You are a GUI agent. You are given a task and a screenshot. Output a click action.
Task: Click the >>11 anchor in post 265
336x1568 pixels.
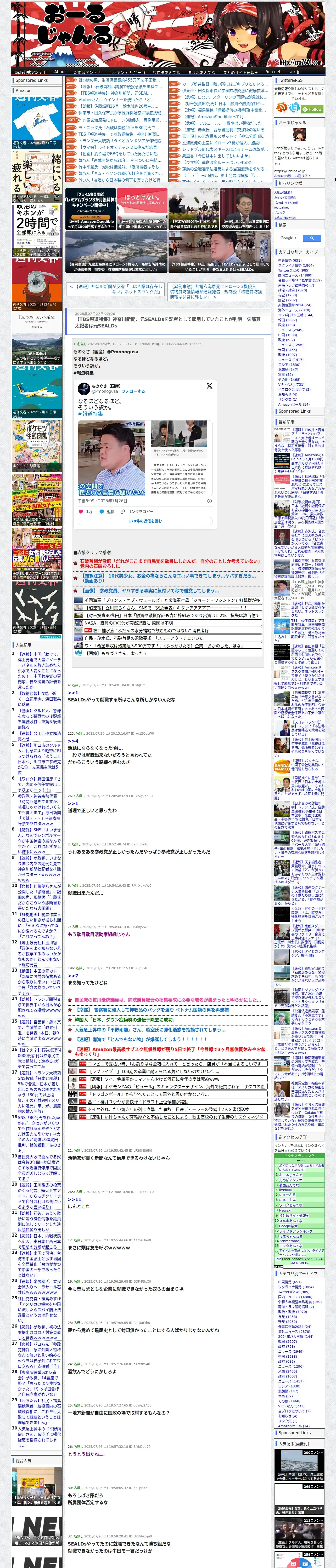[x=74, y=1199]
